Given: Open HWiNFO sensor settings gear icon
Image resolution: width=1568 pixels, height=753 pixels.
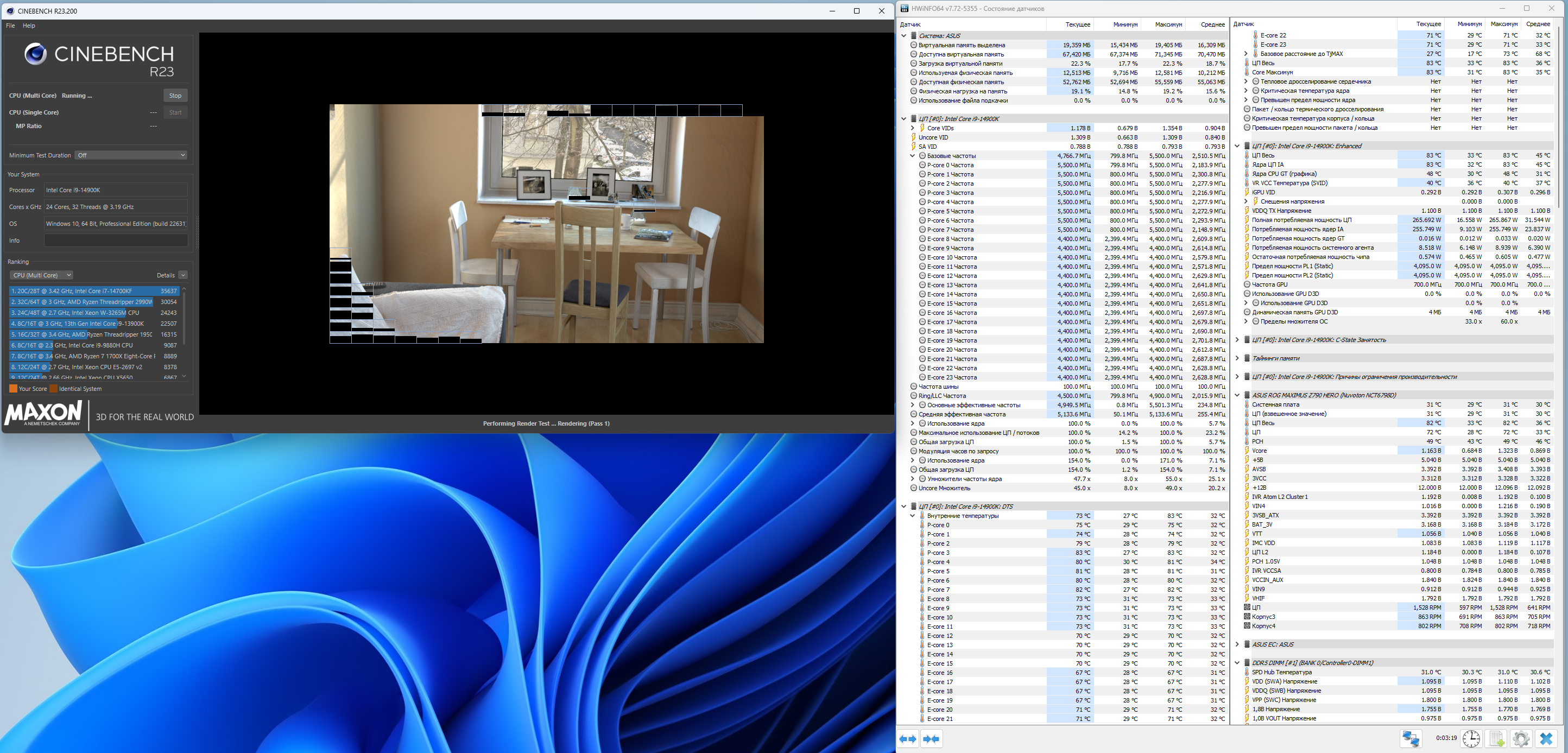Looking at the screenshot, I should tap(1521, 738).
